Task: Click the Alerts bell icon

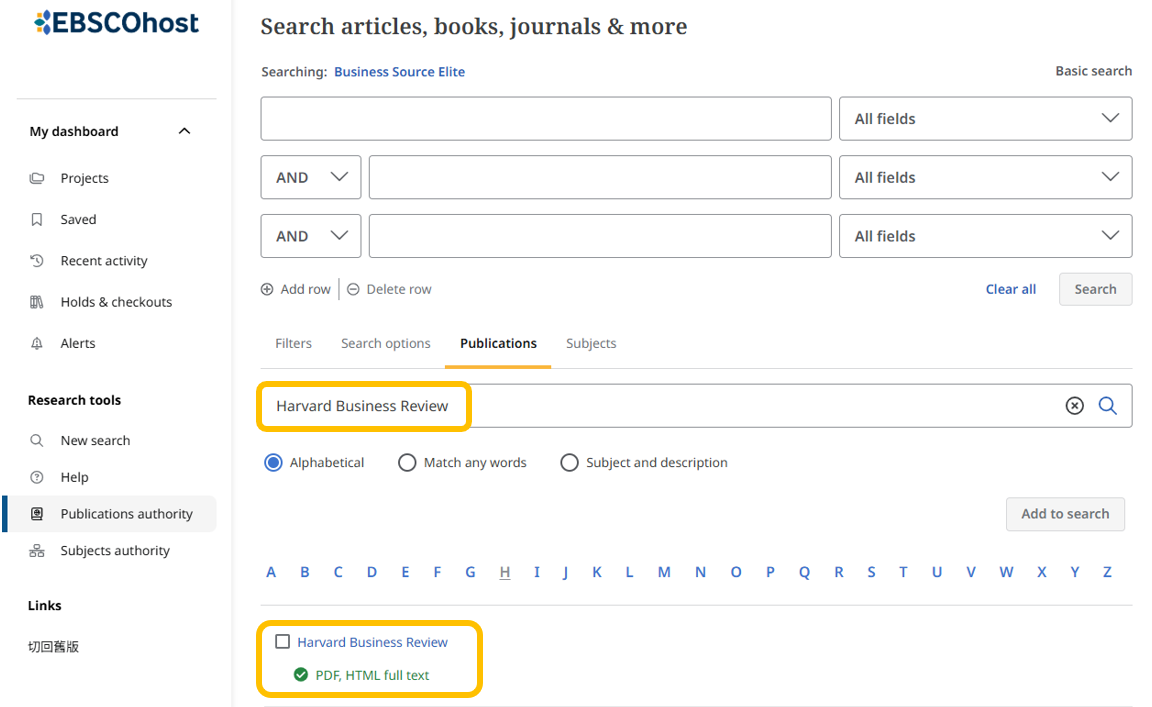Action: coord(37,343)
